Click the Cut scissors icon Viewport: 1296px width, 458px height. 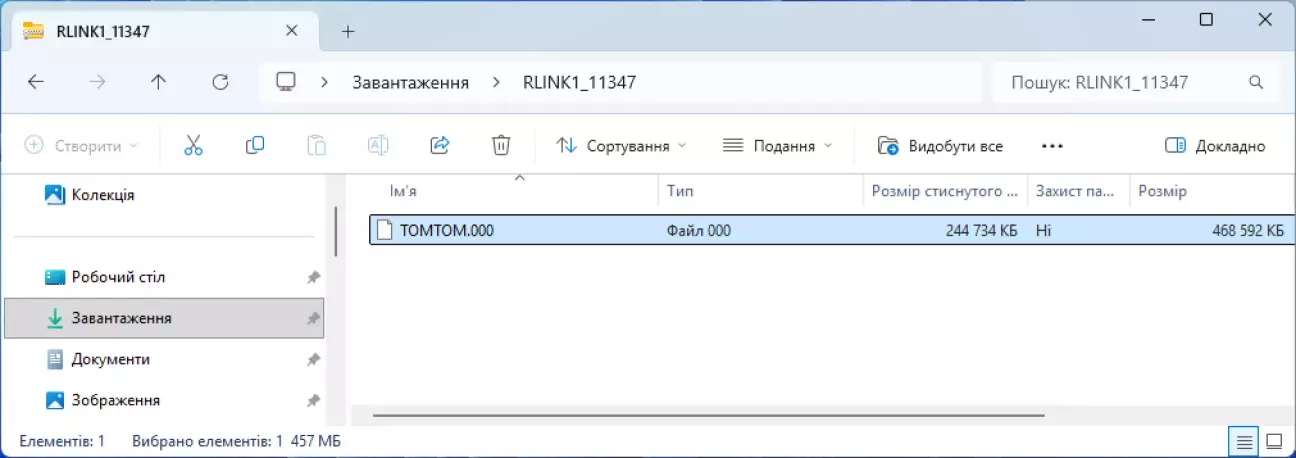pos(193,146)
